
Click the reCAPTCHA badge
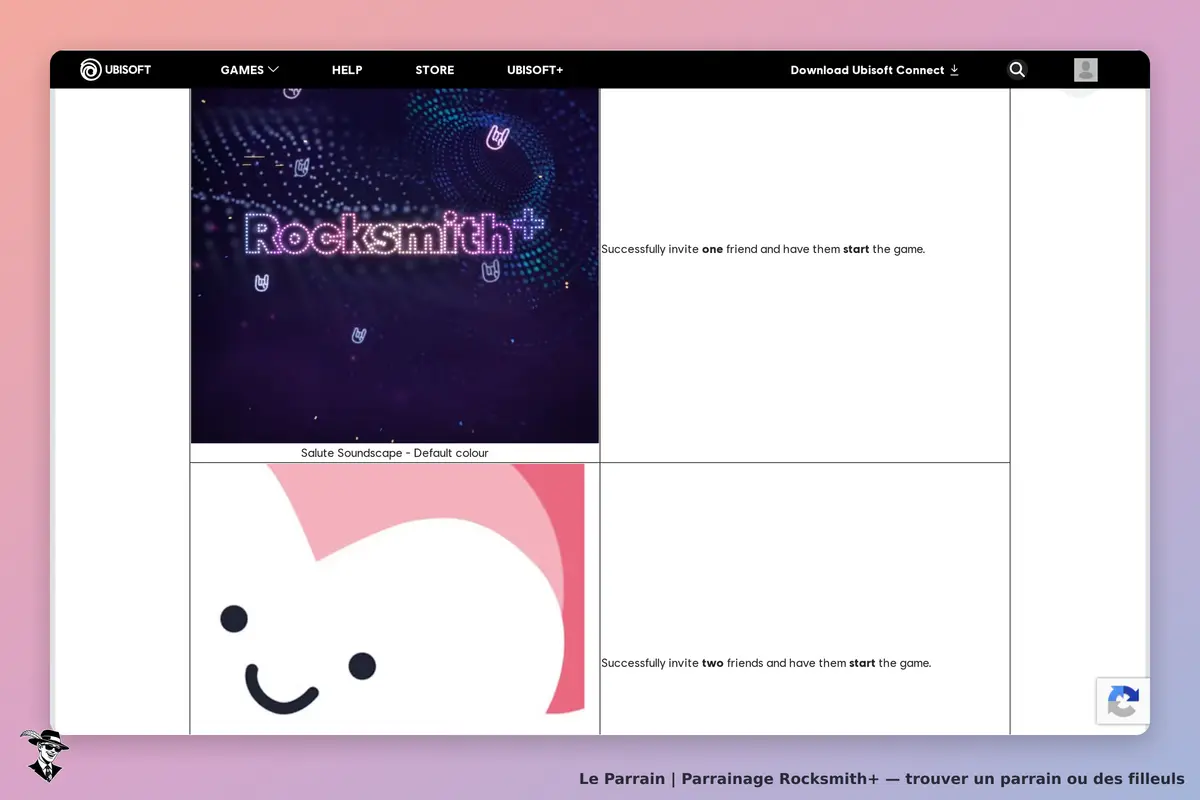pos(1123,701)
